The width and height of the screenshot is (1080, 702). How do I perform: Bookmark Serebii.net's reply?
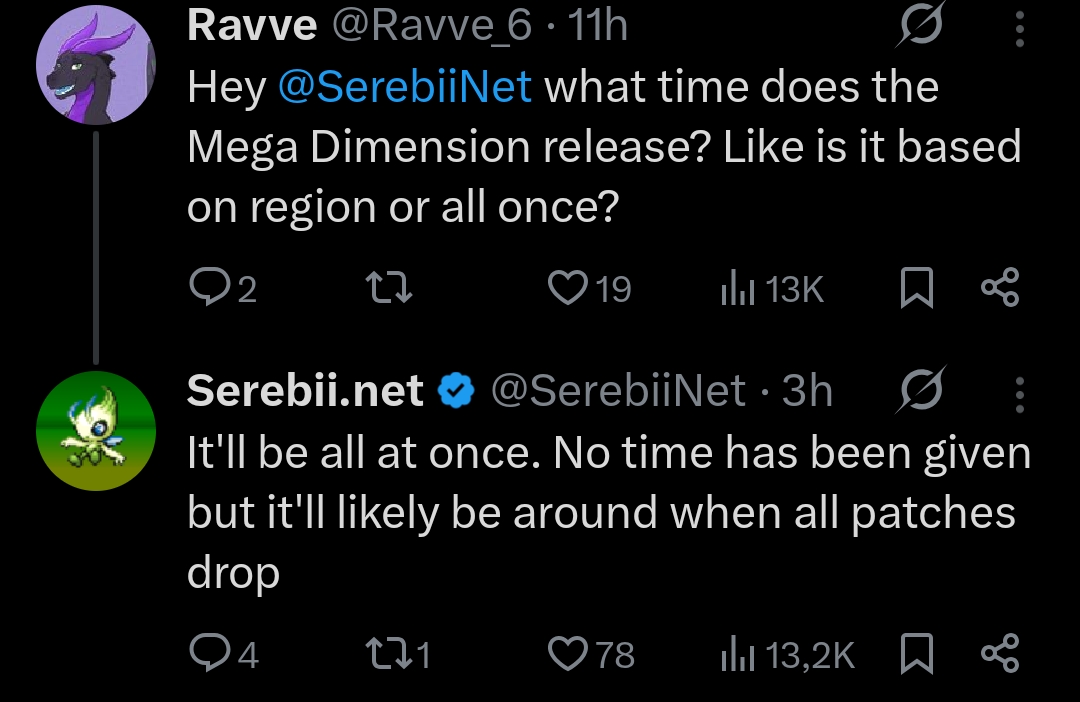tap(917, 654)
